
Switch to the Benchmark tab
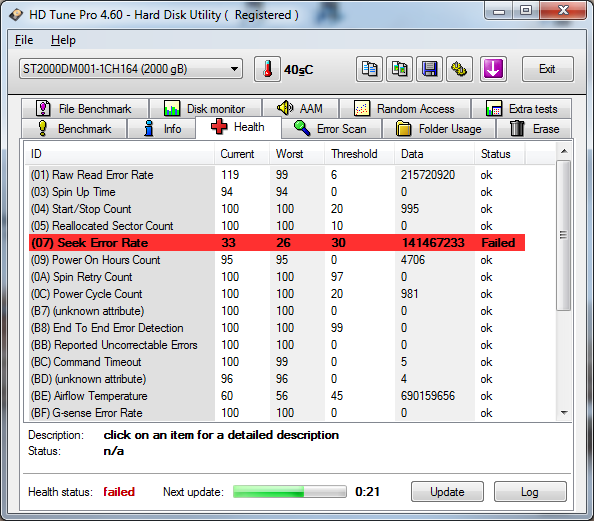[74, 129]
